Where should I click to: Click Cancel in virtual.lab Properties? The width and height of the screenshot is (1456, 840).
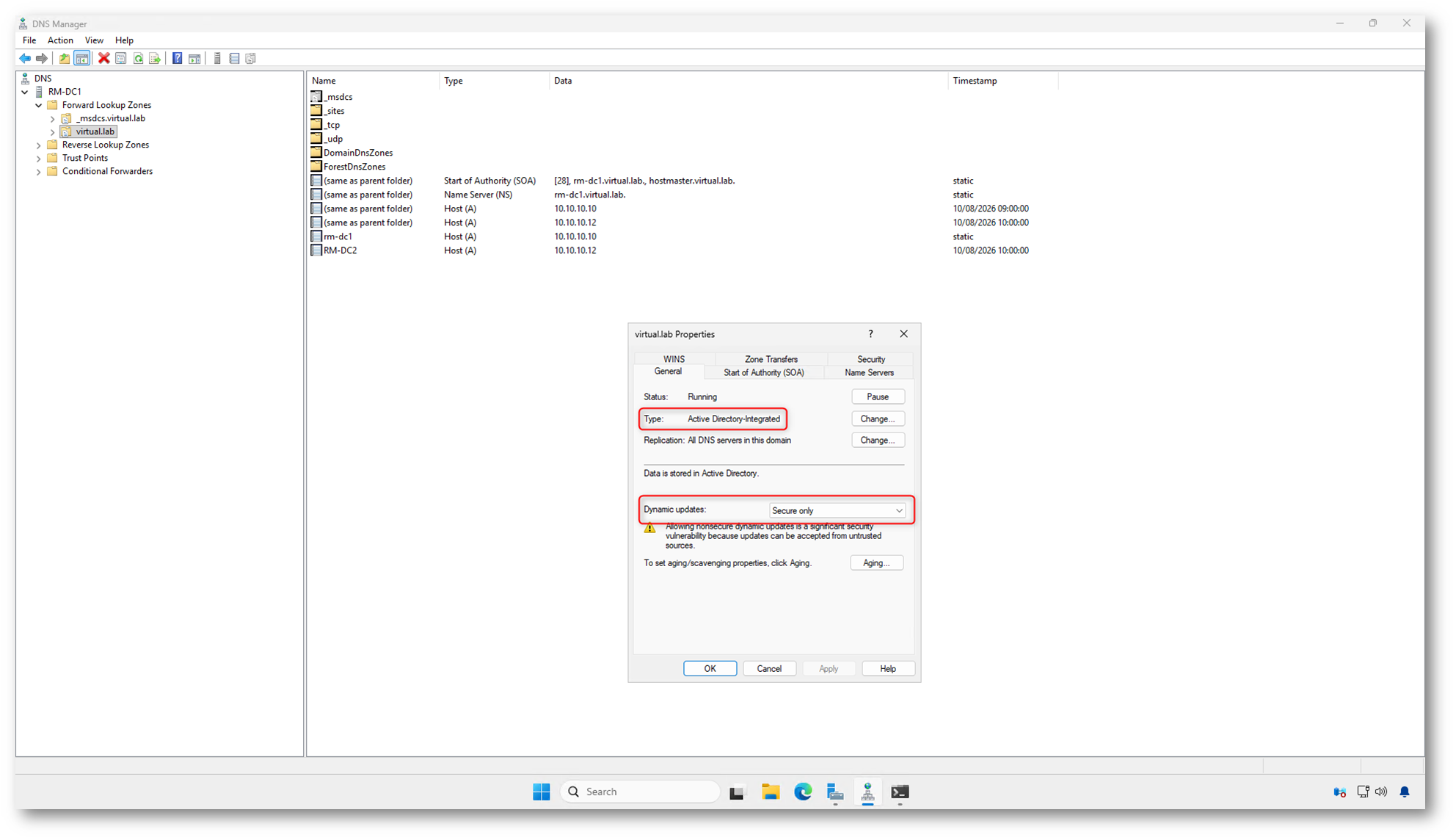769,669
